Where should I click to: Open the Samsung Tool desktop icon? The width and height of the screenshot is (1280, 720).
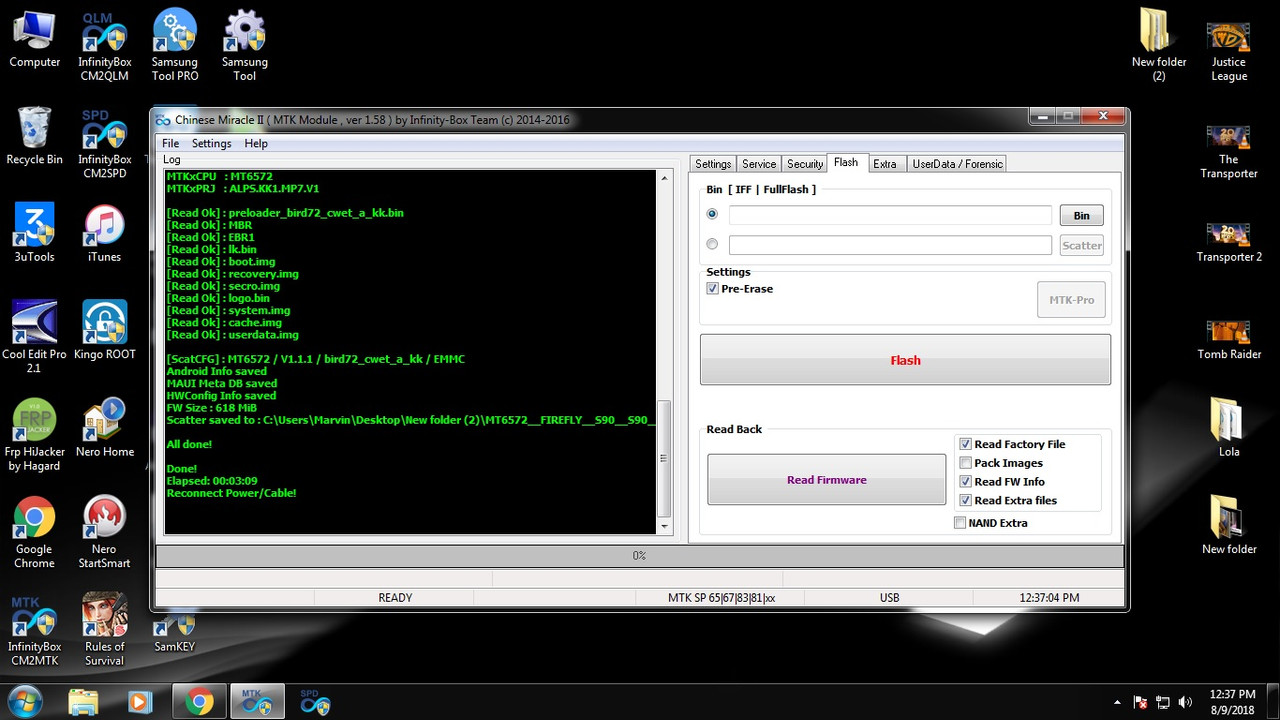coord(245,47)
